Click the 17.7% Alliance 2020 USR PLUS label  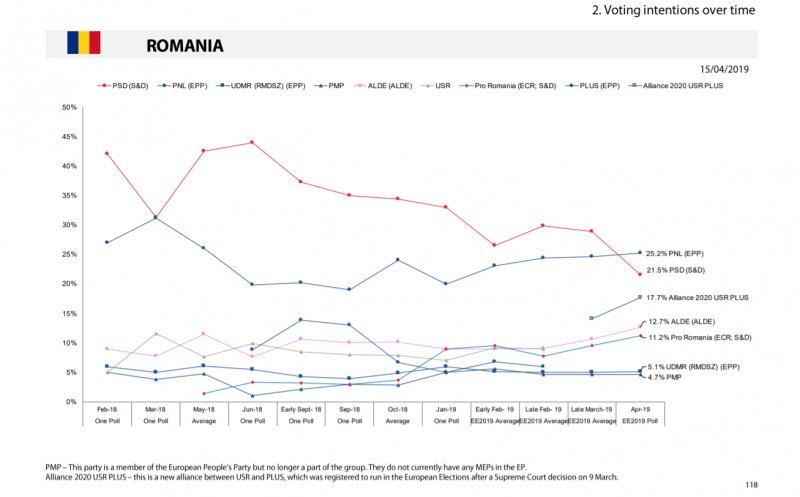click(697, 298)
